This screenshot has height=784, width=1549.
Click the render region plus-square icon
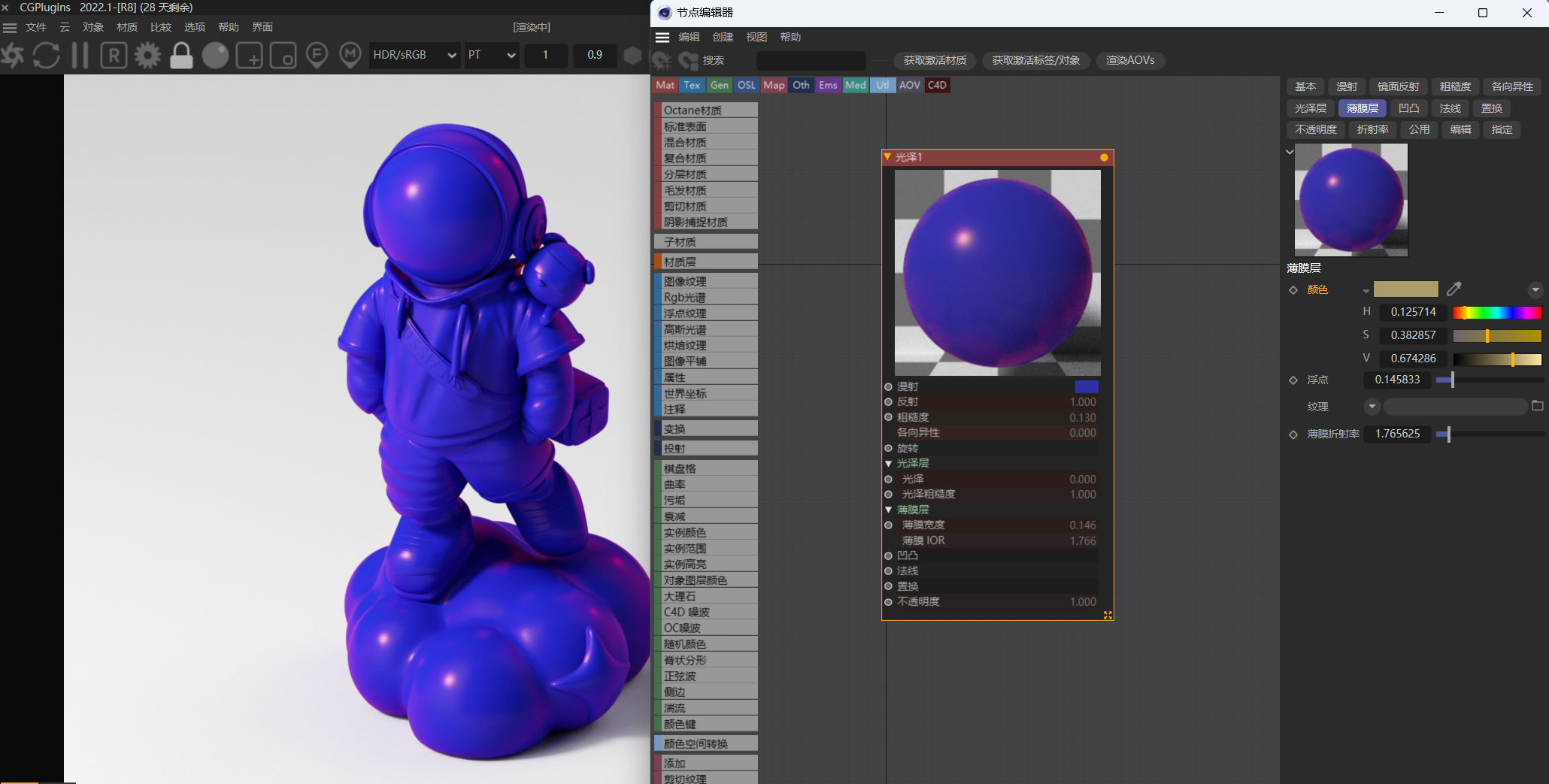(x=249, y=55)
